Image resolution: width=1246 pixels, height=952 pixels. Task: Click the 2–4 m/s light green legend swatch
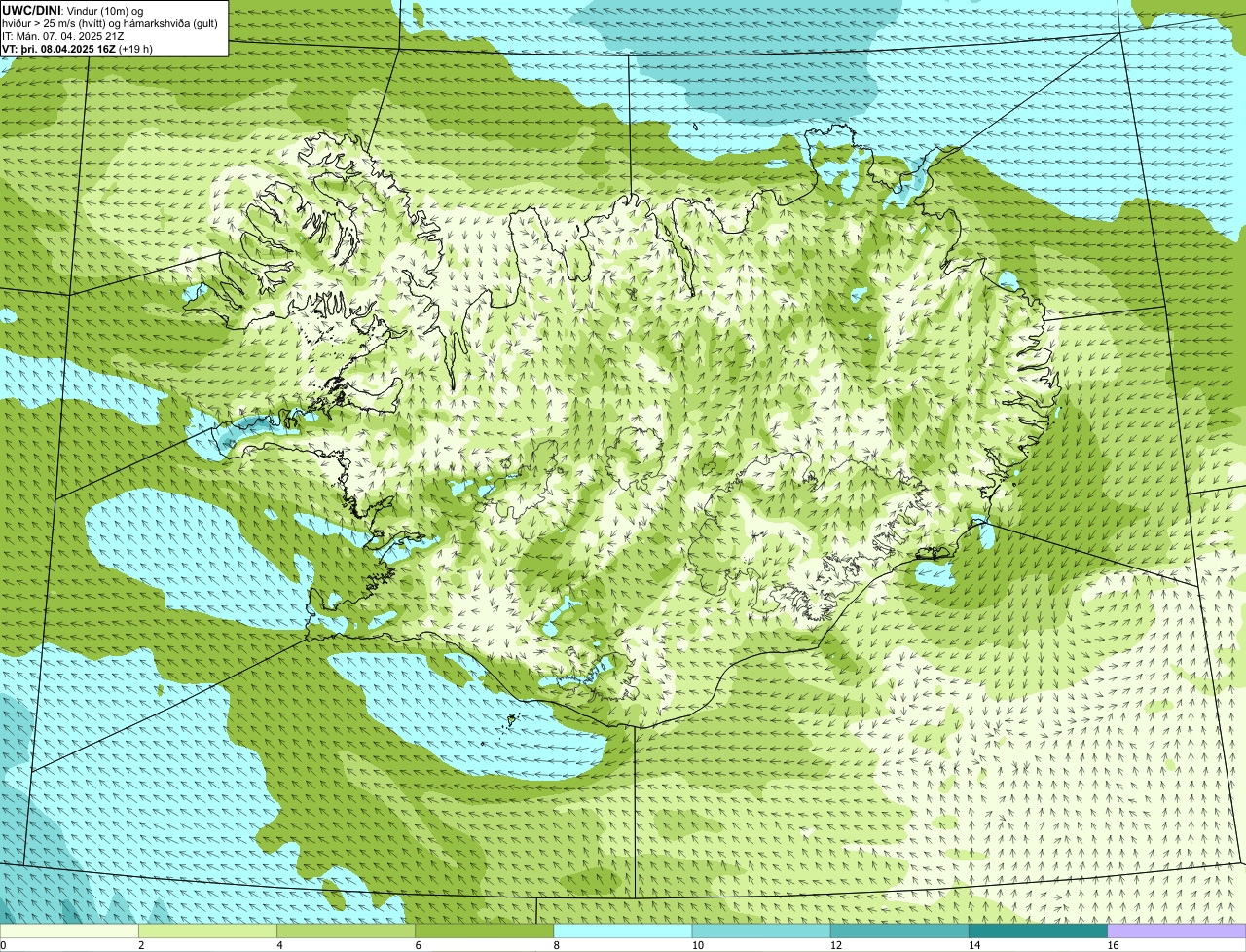point(208,931)
